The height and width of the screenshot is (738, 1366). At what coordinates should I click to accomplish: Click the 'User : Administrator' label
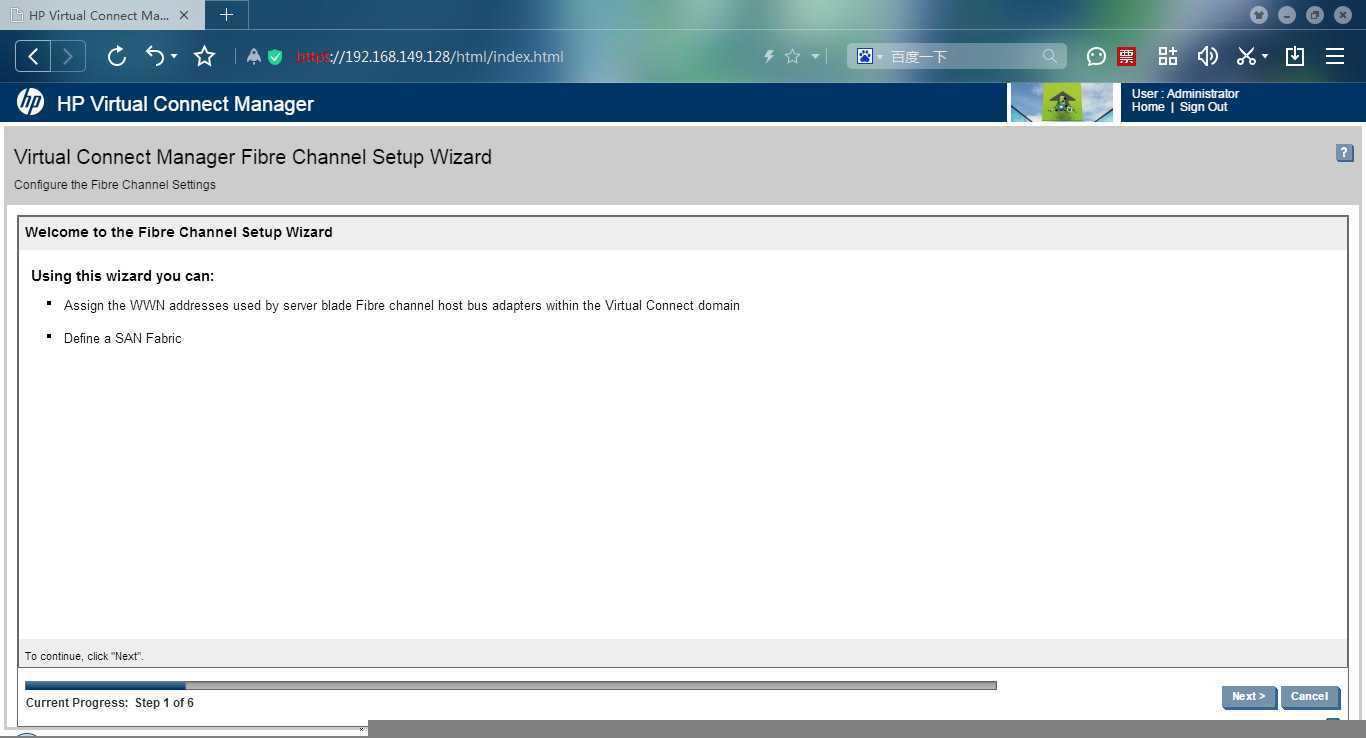point(1185,94)
